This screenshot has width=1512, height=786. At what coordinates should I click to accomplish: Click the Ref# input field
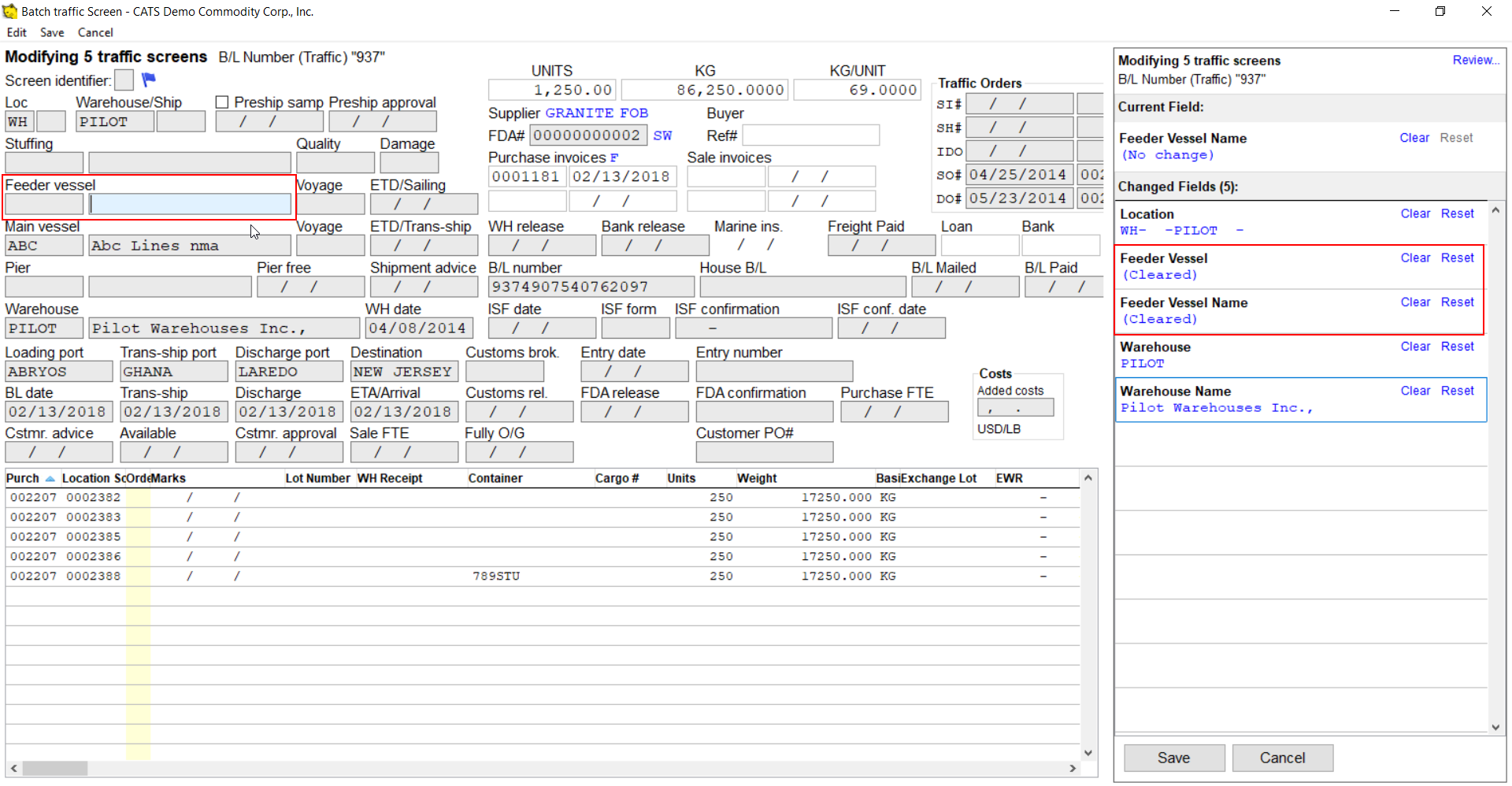810,135
